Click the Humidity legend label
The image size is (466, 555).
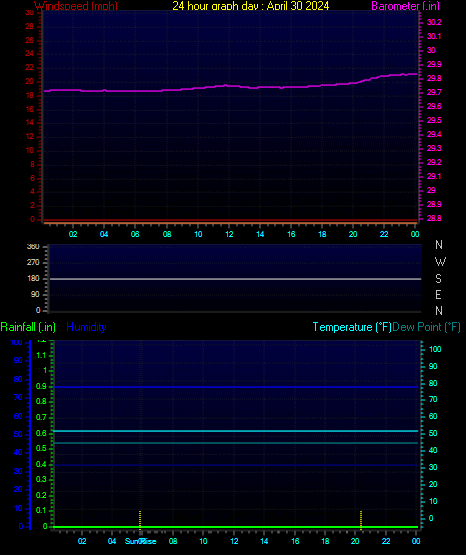(86, 327)
